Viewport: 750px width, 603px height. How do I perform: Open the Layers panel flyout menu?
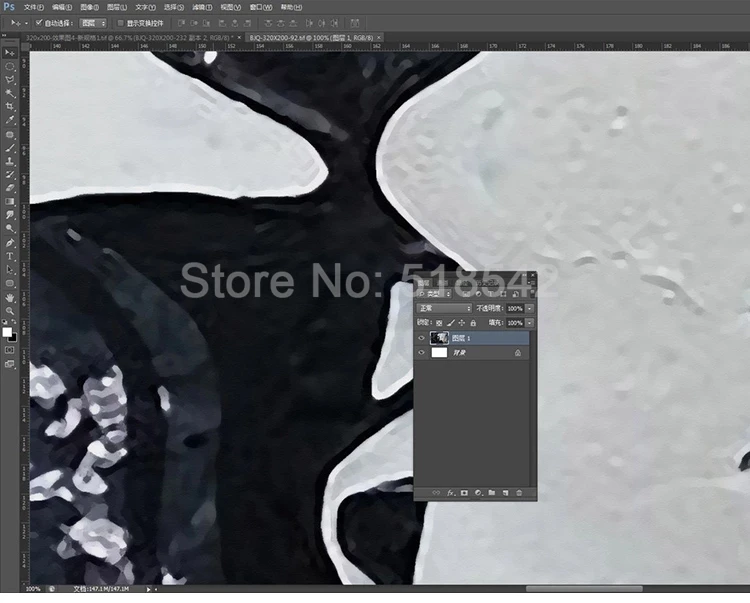pos(531,283)
